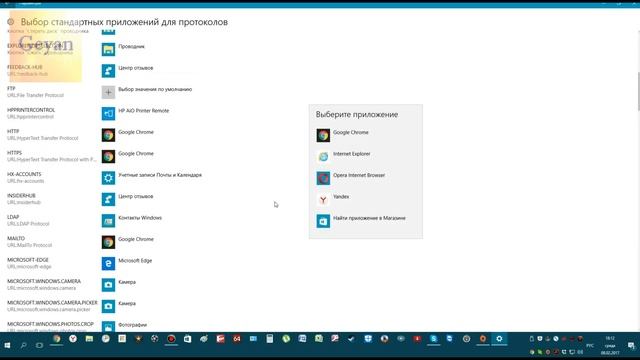
Task: Click the FTP protocol name
Action: pos(11,89)
